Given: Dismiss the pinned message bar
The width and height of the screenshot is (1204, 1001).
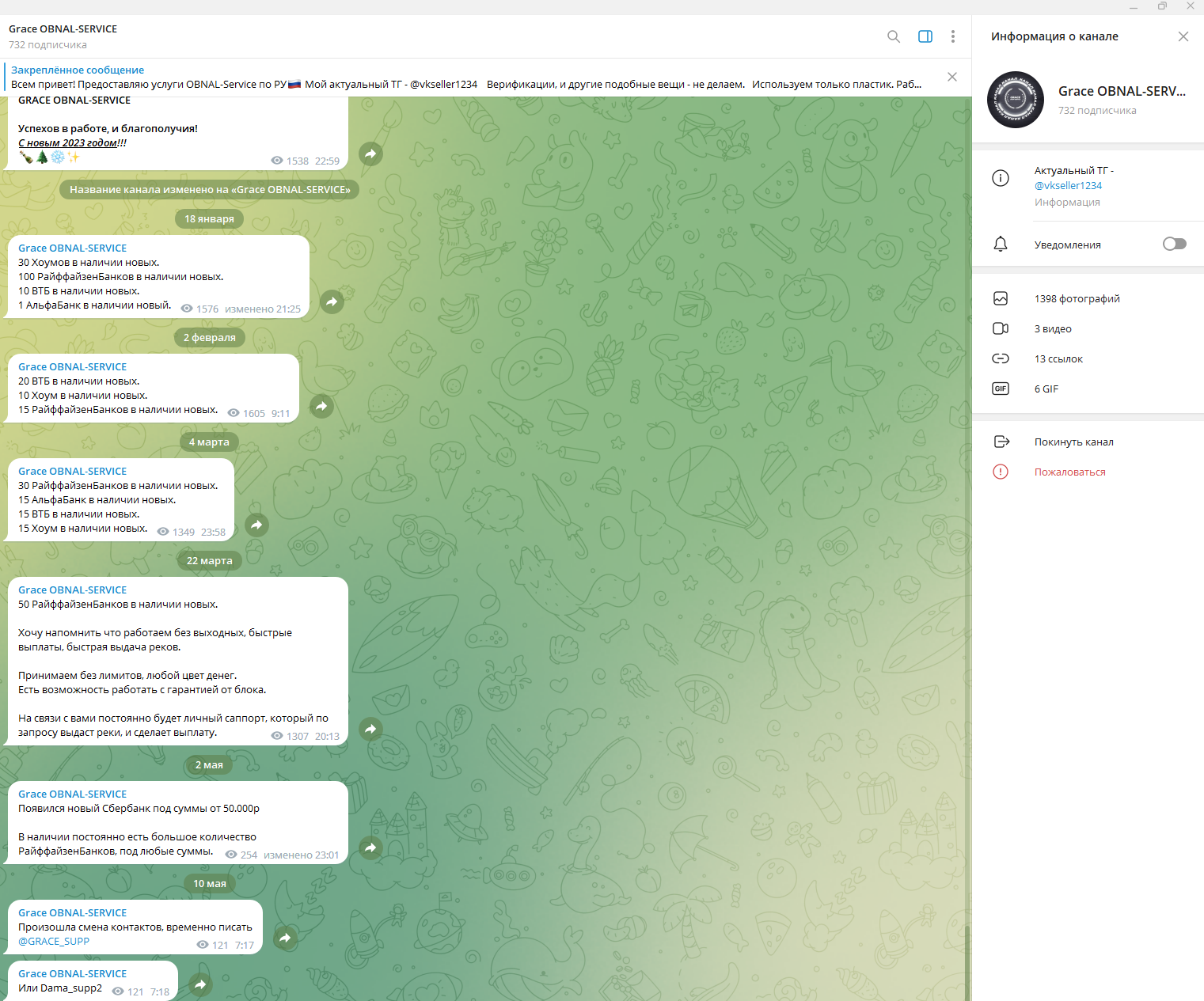Looking at the screenshot, I should click(x=952, y=77).
